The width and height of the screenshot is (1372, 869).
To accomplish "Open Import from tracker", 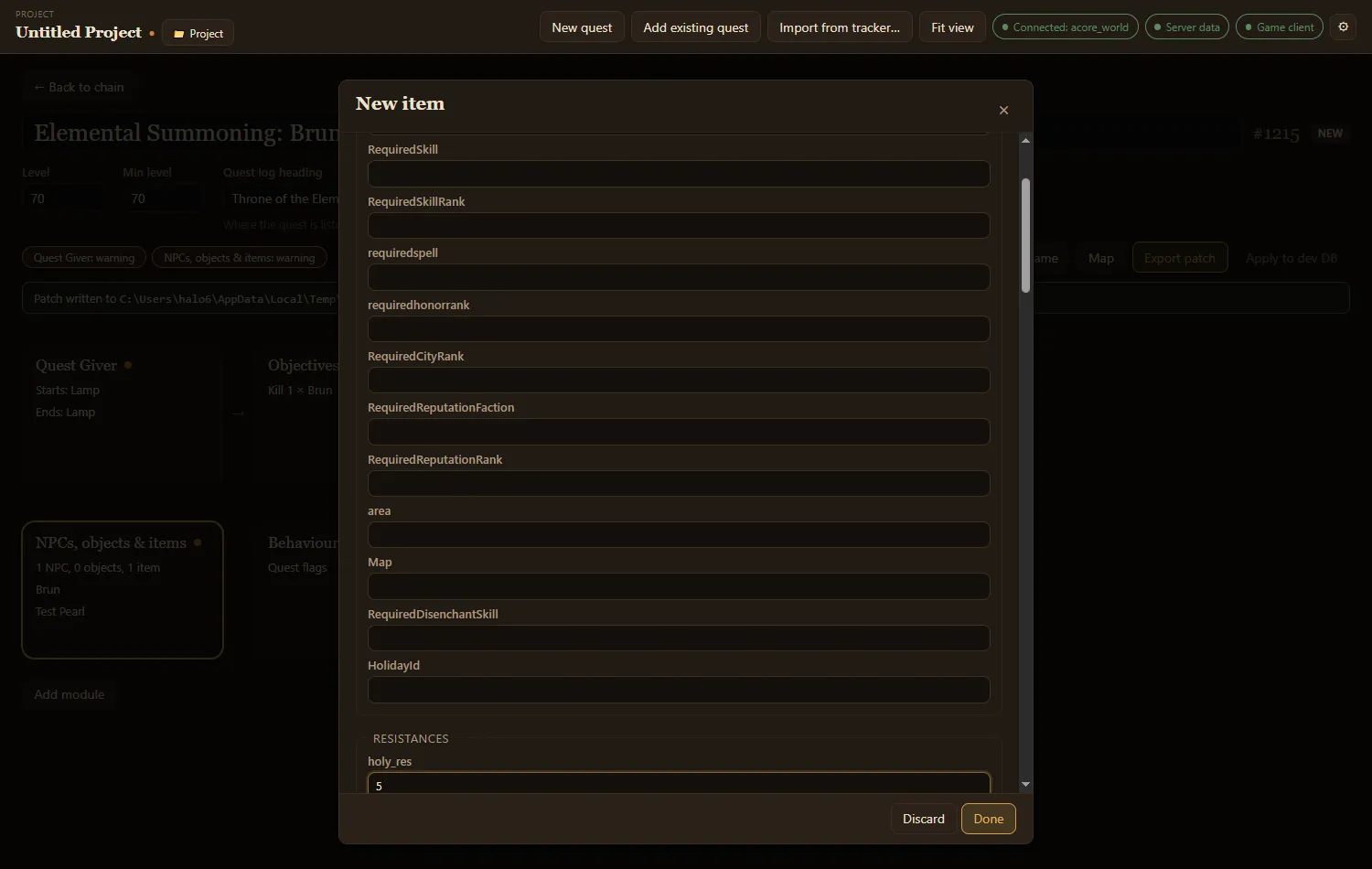I will click(x=839, y=27).
